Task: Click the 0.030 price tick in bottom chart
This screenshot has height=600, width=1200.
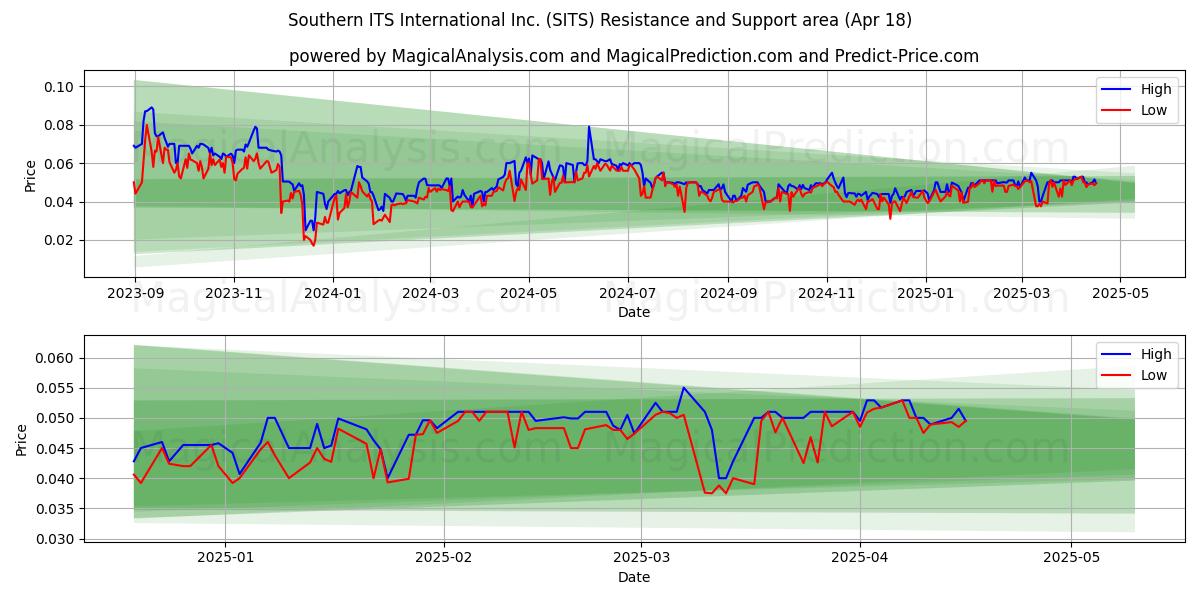Action: point(56,539)
